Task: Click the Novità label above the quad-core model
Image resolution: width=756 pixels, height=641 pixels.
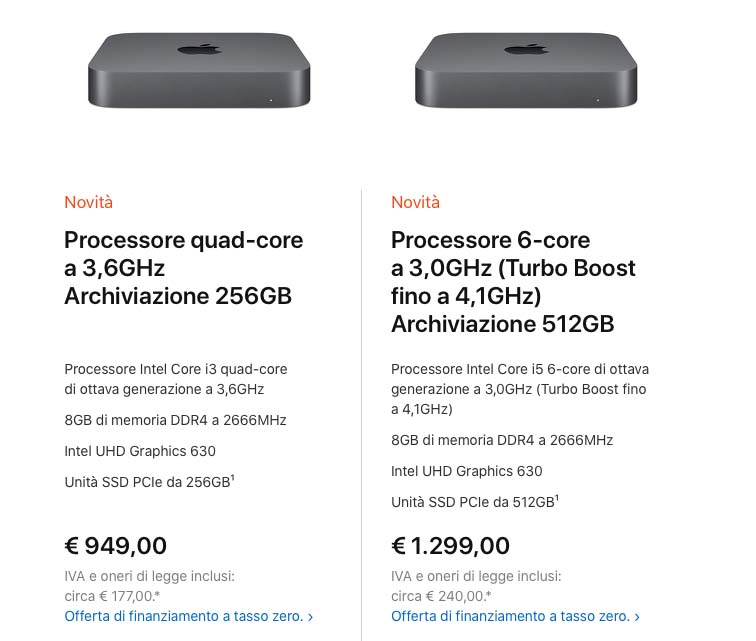Action: click(x=88, y=202)
